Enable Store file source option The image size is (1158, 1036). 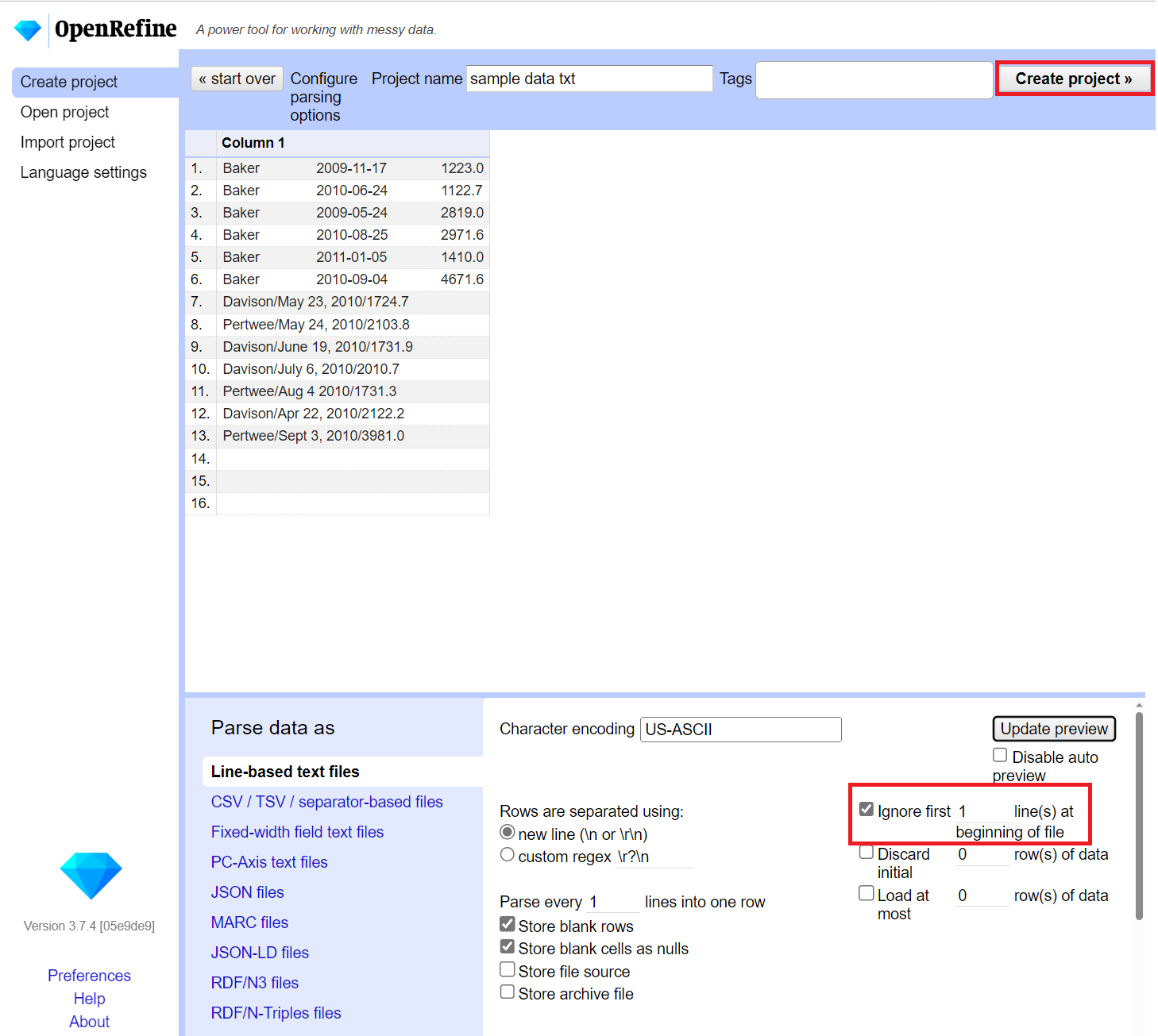(x=508, y=970)
